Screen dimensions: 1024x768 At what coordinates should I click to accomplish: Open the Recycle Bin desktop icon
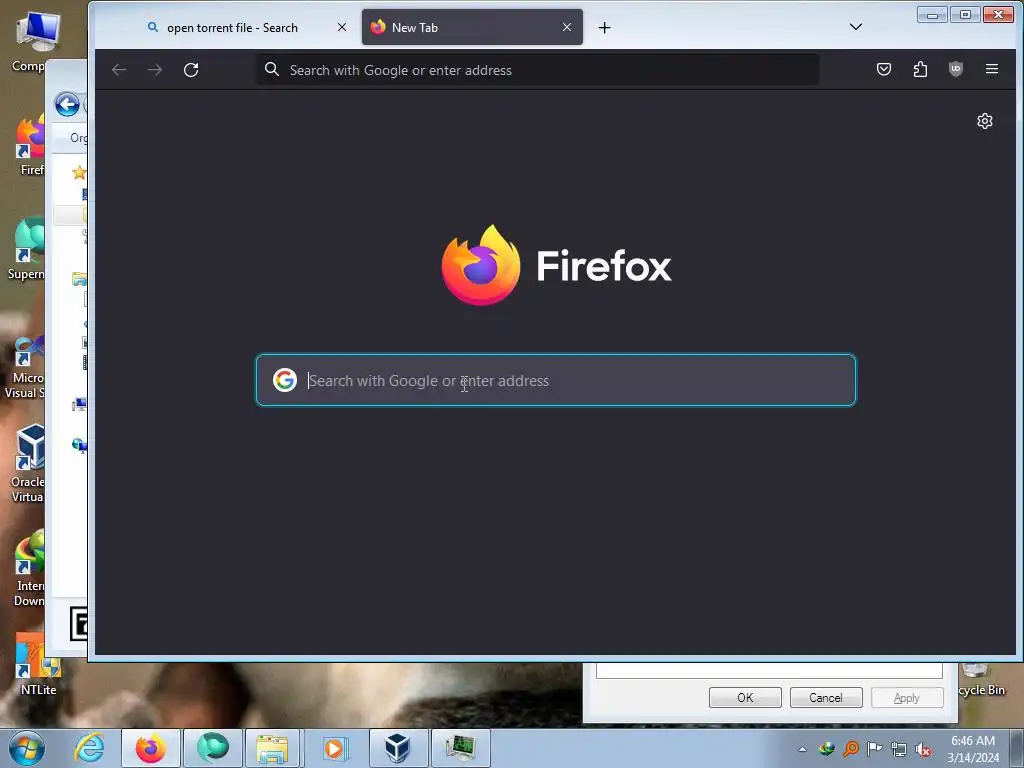[981, 680]
